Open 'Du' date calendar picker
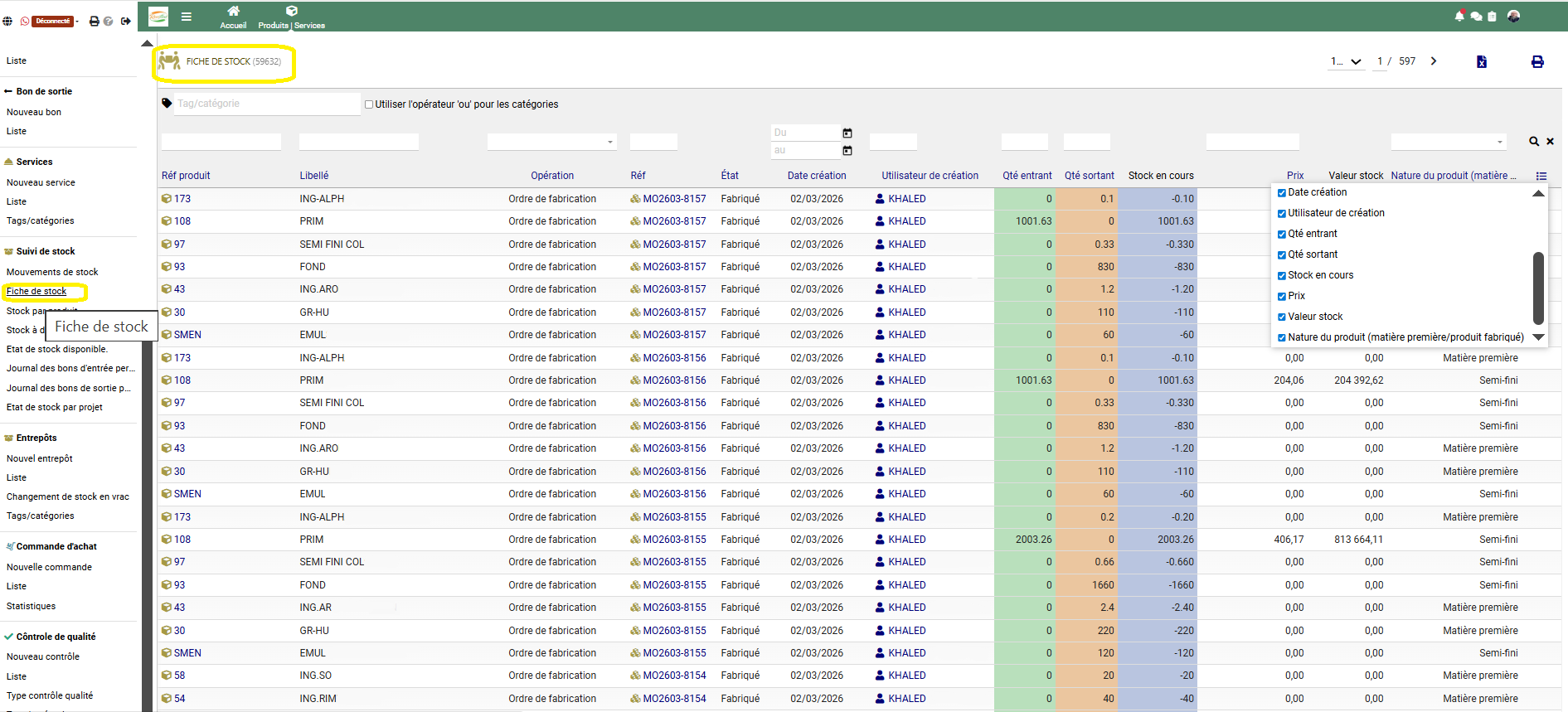Viewport: 1568px width, 712px height. tap(847, 133)
